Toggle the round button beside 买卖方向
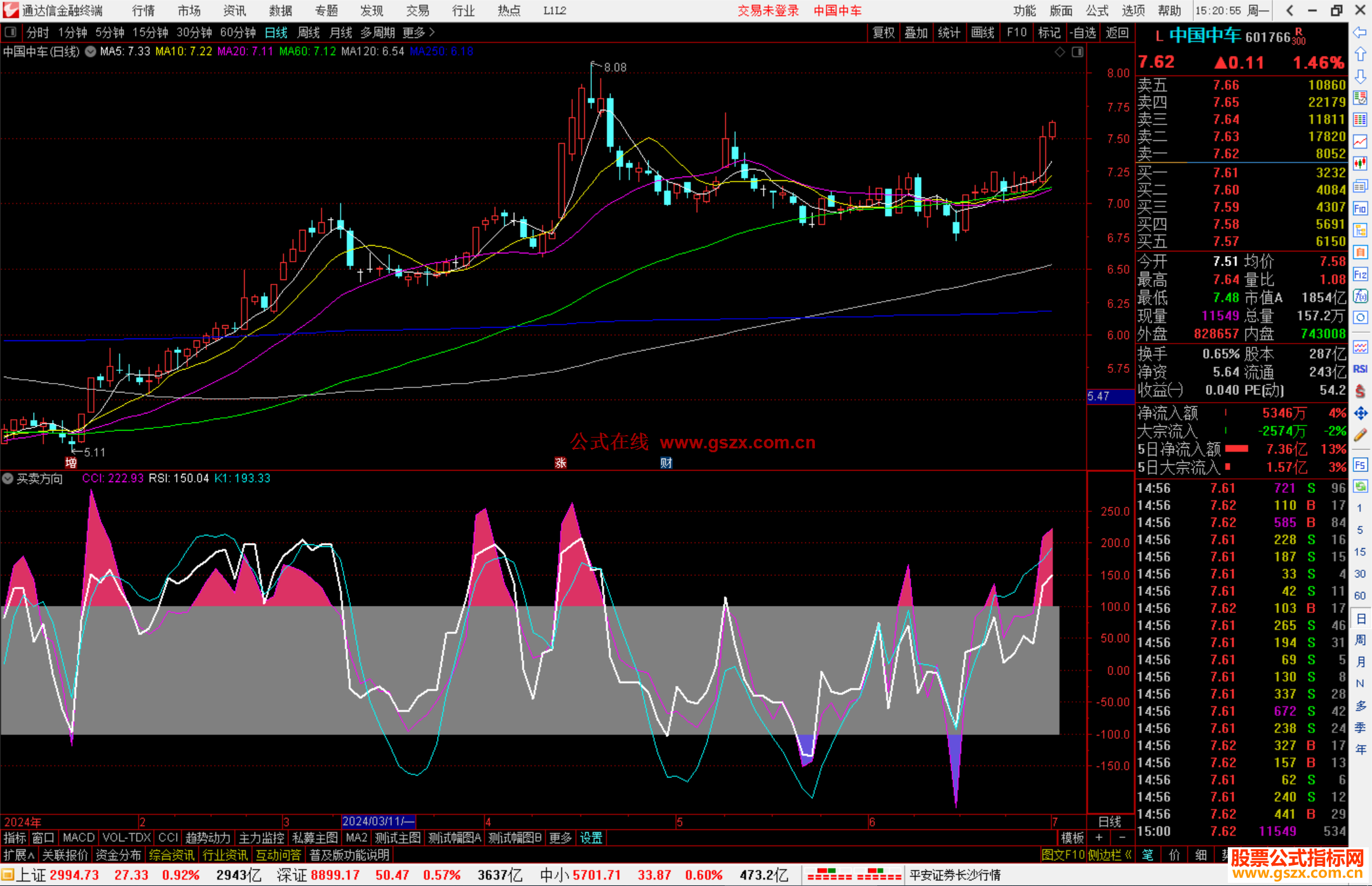This screenshot has width=1372, height=886. [8, 478]
